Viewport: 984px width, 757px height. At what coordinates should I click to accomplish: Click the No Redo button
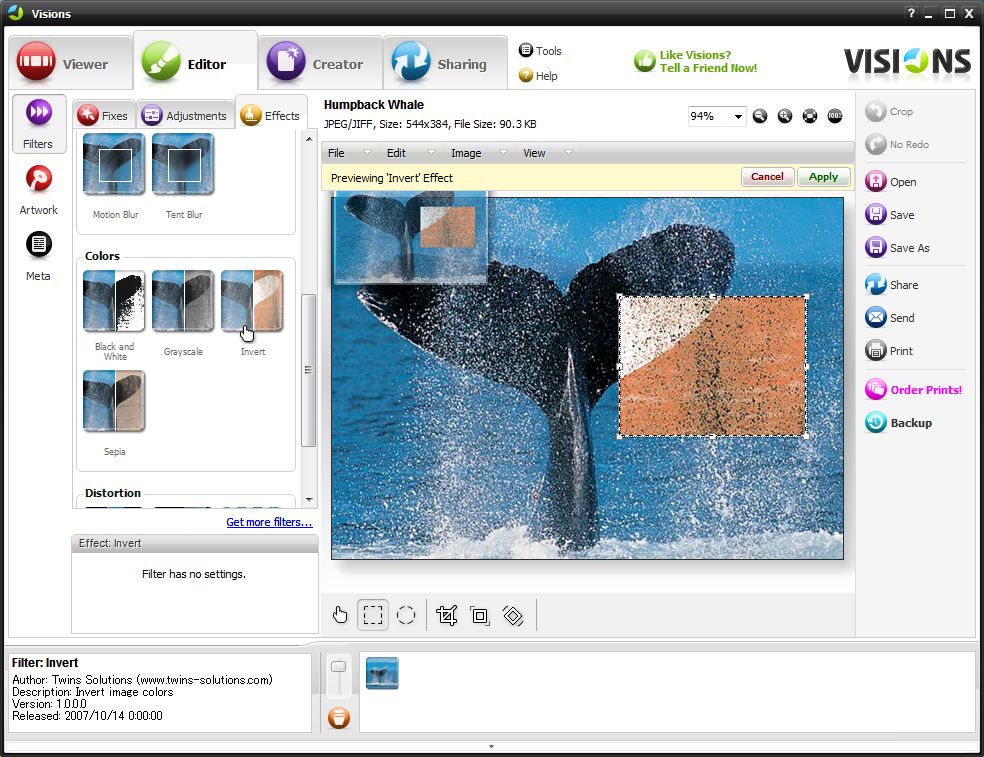(897, 144)
